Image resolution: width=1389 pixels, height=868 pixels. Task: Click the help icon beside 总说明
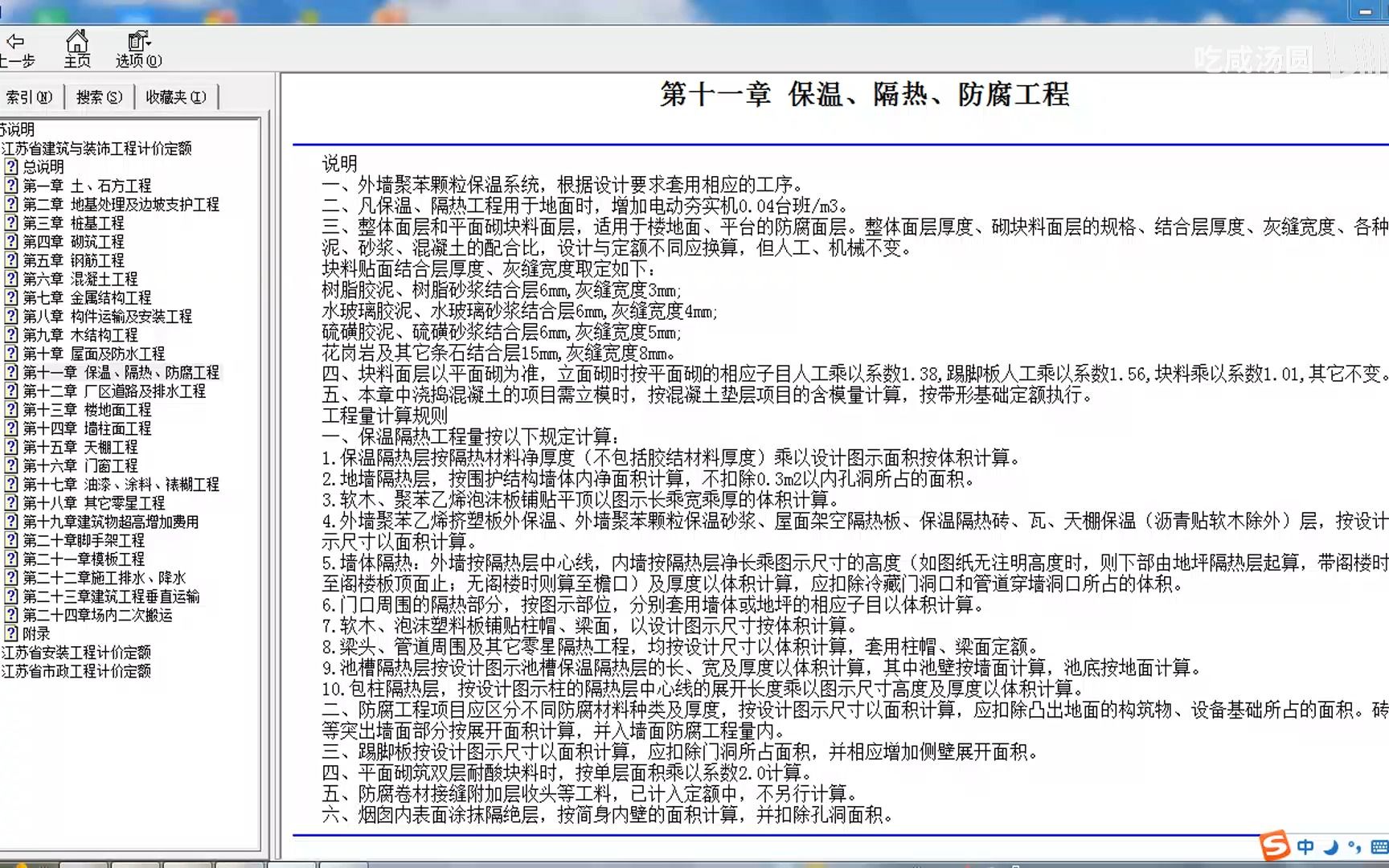coord(10,167)
